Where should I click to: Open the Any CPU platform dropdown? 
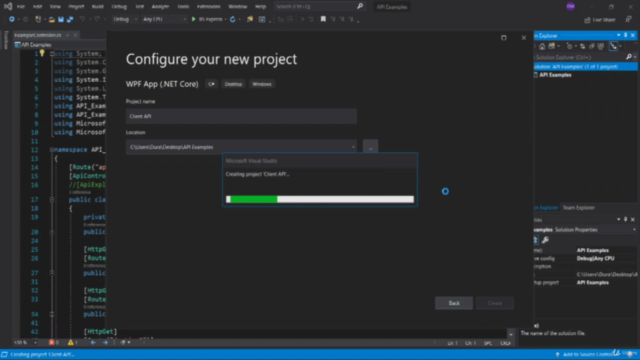click(164, 19)
